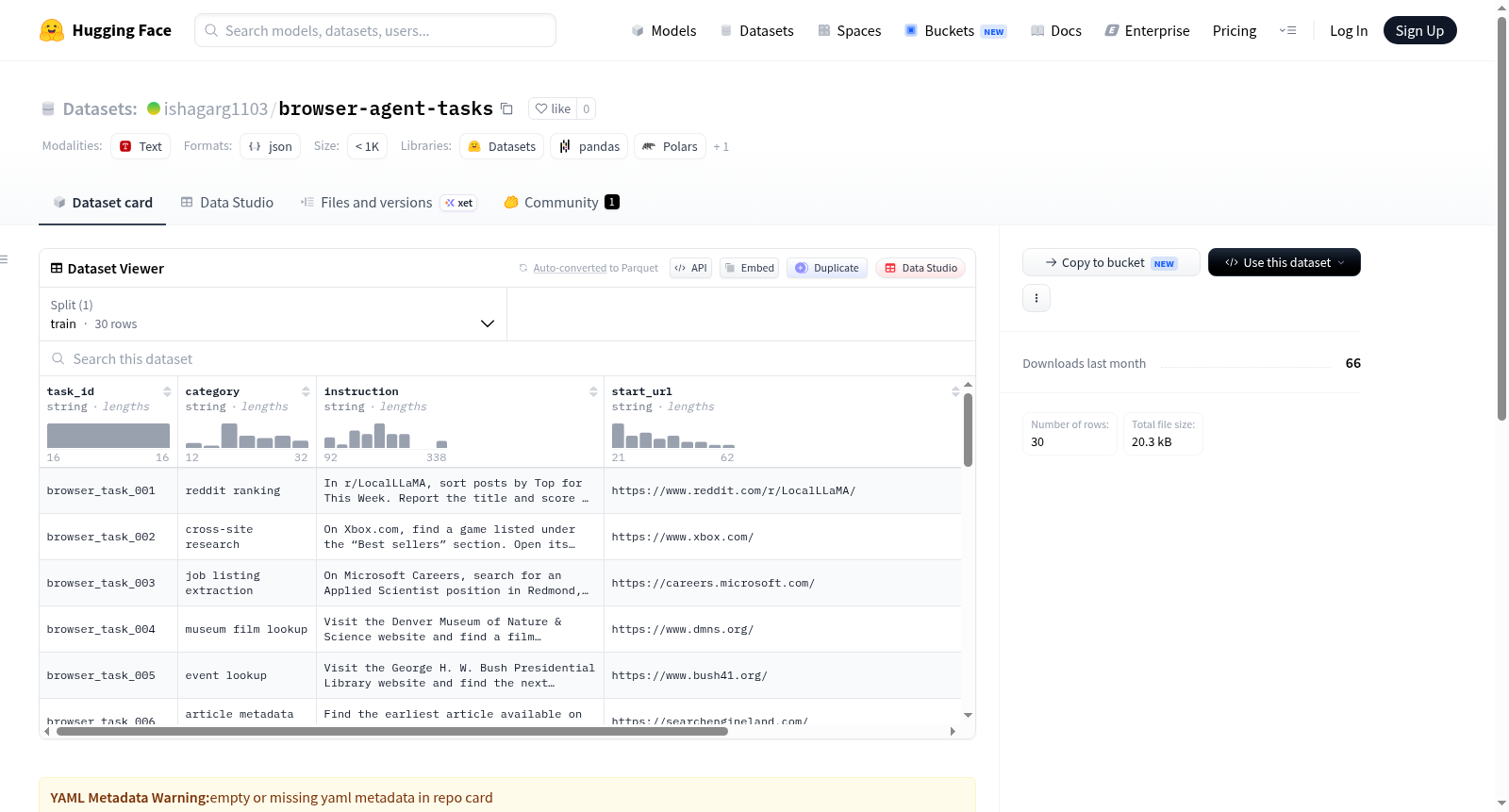Open the Use this dataset dropdown

(x=1285, y=262)
